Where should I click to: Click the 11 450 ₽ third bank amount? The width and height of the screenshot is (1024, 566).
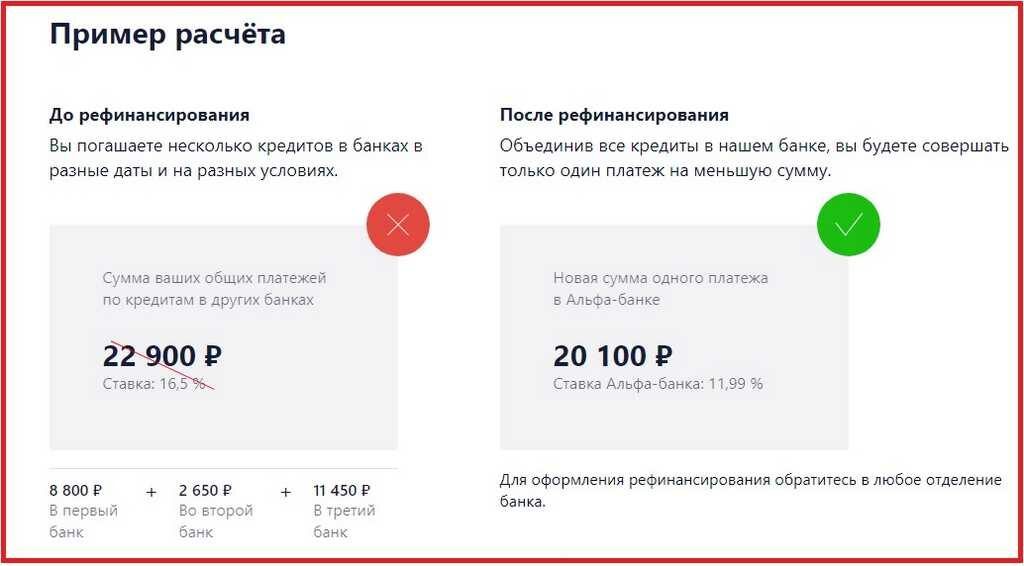[x=342, y=490]
